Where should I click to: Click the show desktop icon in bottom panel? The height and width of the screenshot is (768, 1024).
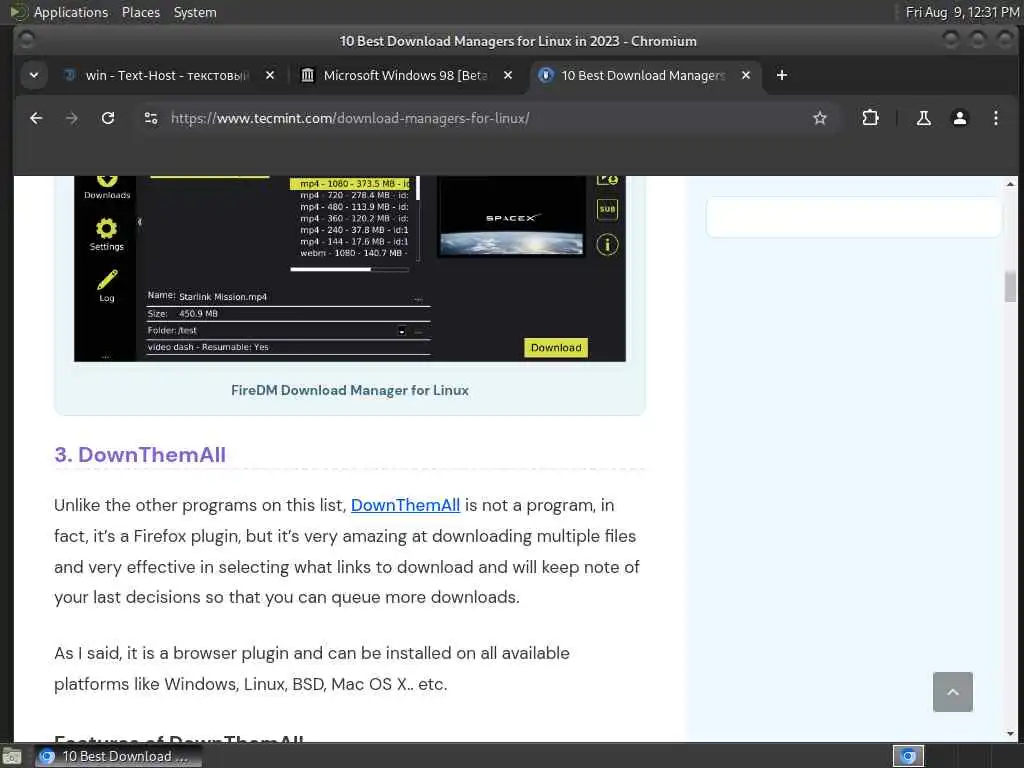[11, 756]
